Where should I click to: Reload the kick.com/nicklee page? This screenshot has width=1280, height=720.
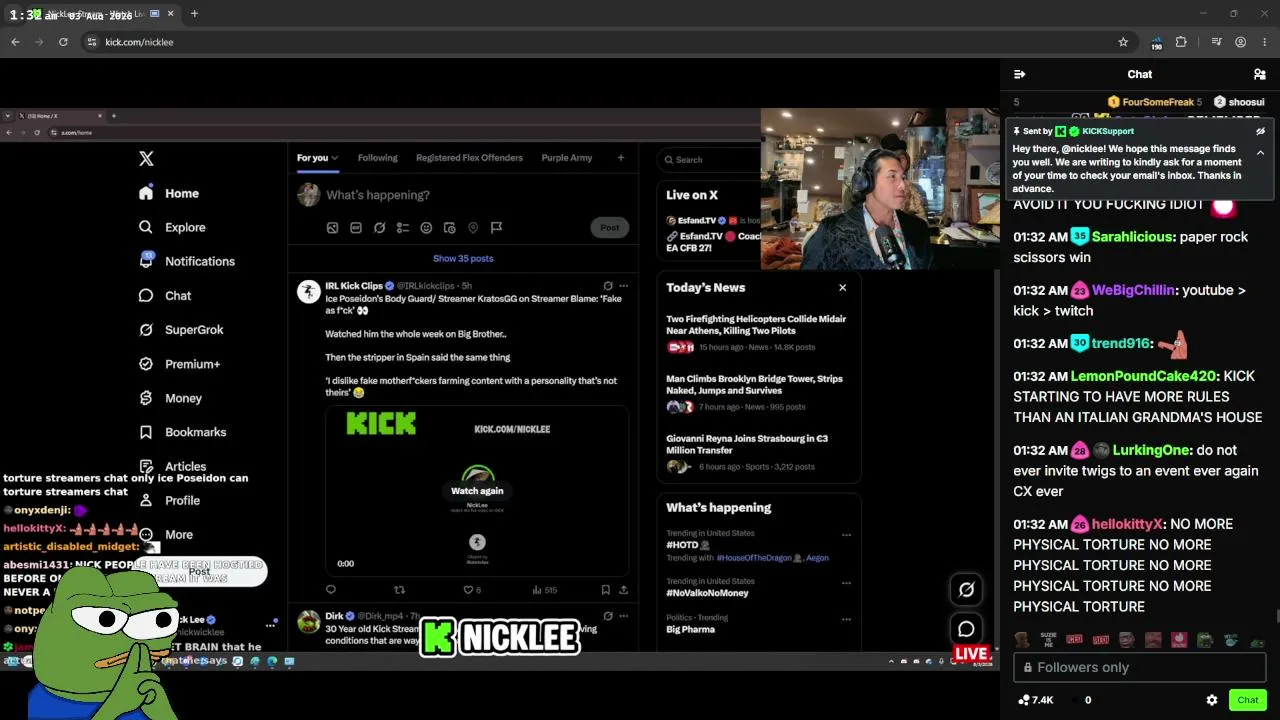click(63, 42)
